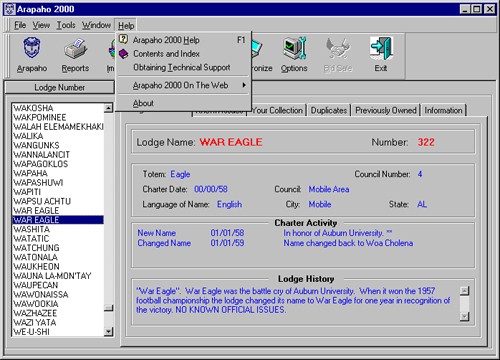This screenshot has width=500, height=360.
Task: Select WAUNA LA-MON'TAY lodge
Action: (58, 276)
